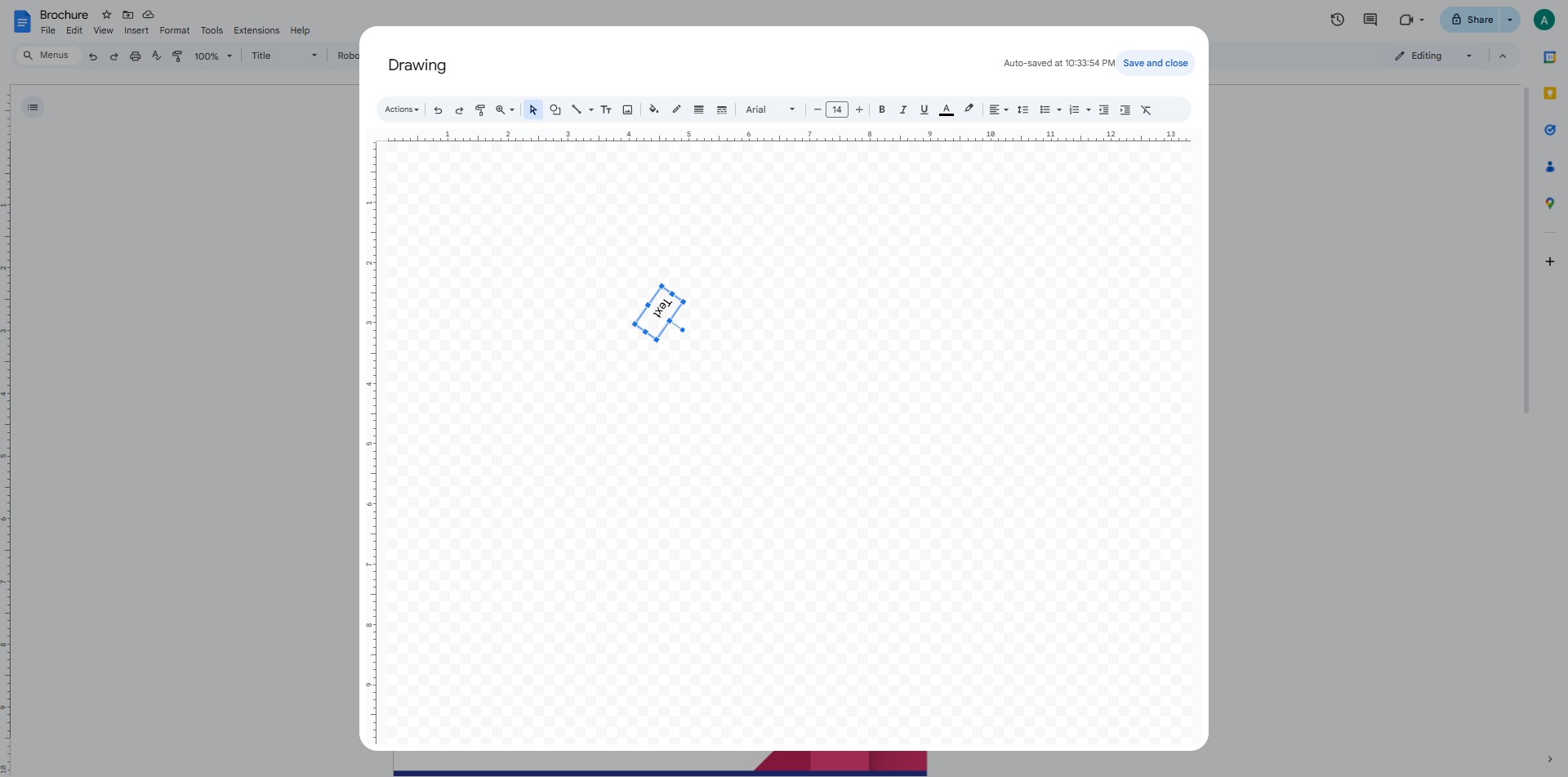This screenshot has height=777, width=1568.
Task: Click the clear formatting icon
Action: [x=1146, y=109]
